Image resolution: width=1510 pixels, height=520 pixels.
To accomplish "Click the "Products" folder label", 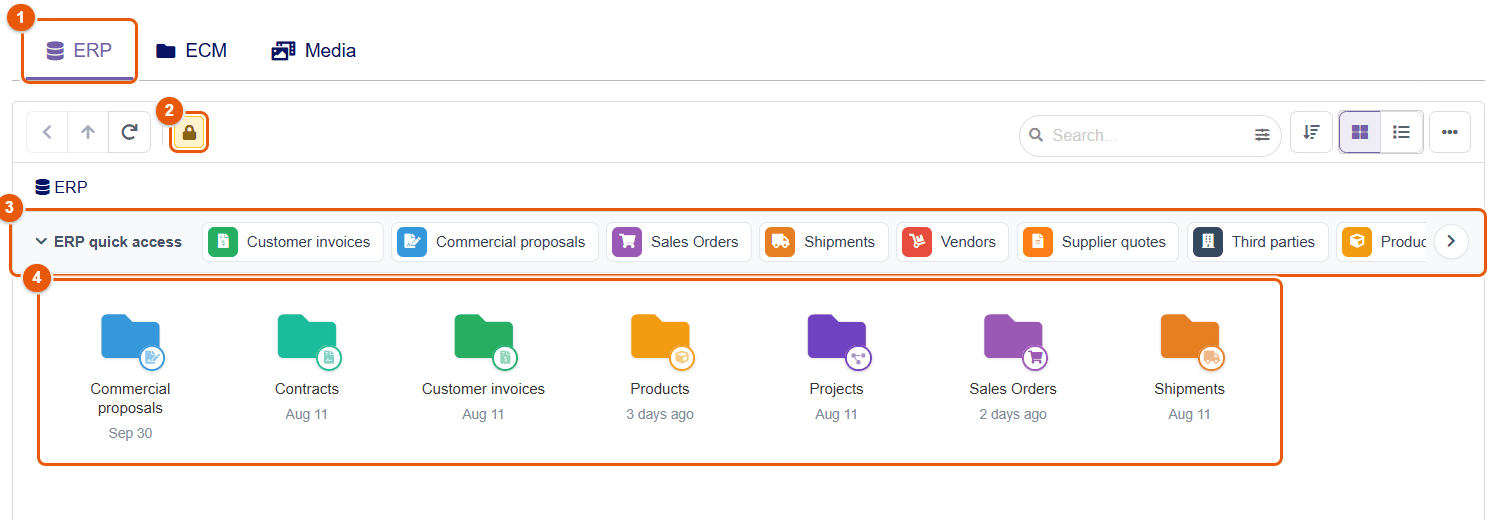I will point(660,389).
